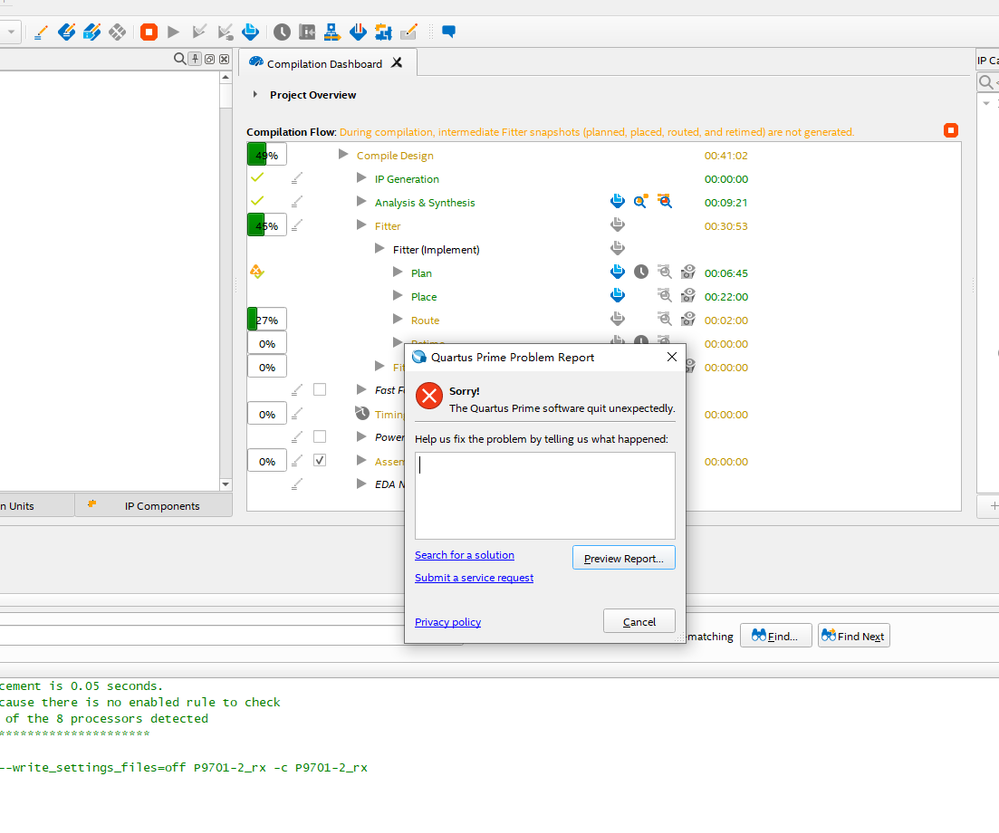Expand the Compile Design tree row
The width and height of the screenshot is (999, 833).
click(x=343, y=155)
